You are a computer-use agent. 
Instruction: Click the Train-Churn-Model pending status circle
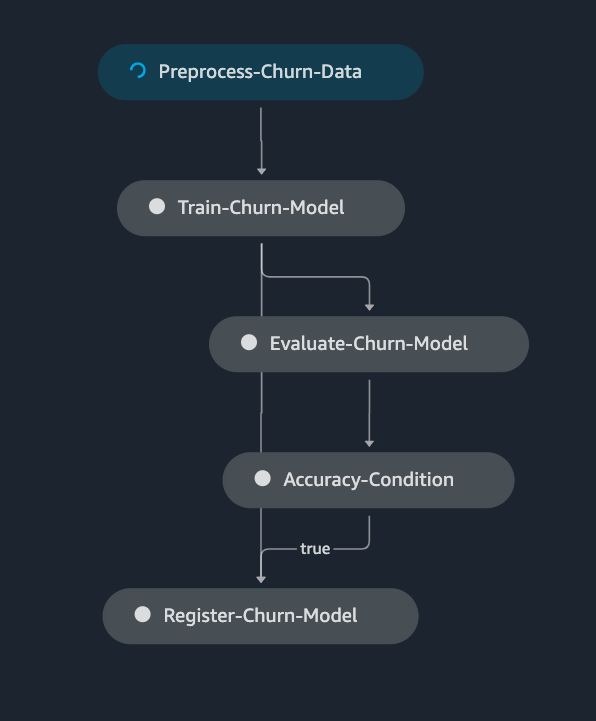tap(157, 206)
